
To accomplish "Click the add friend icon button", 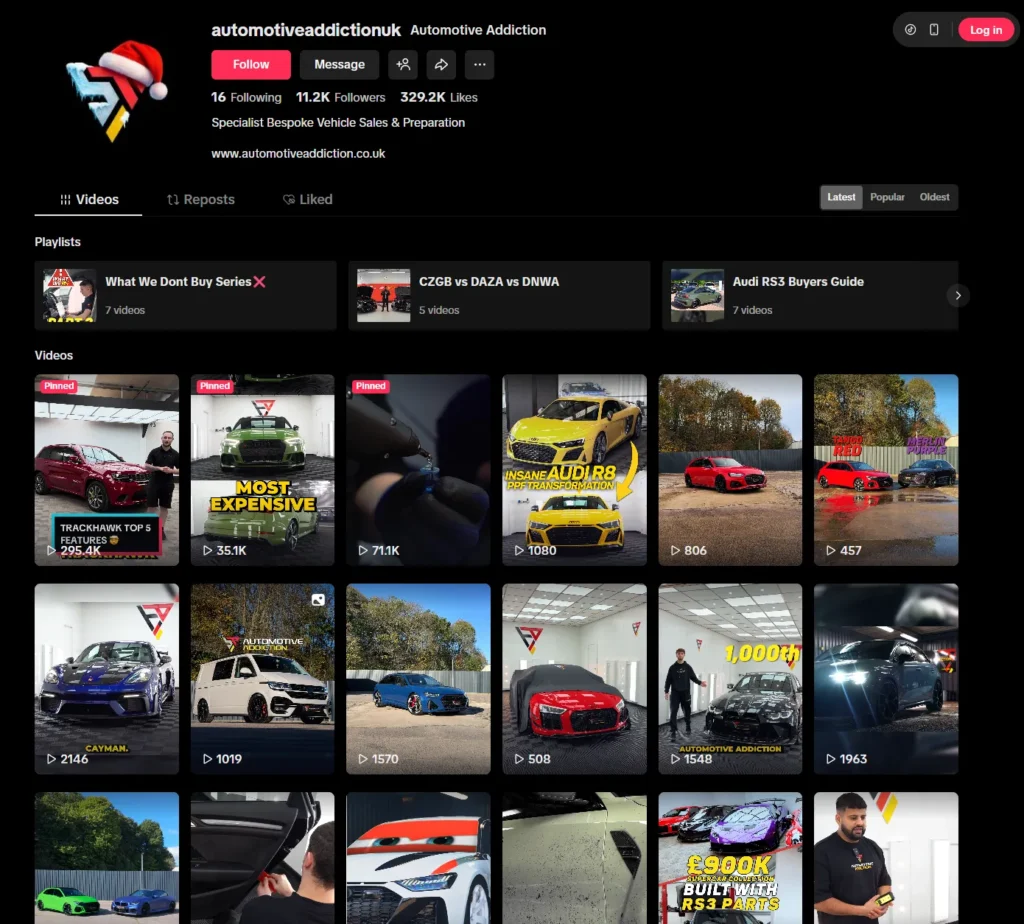I will 403,65.
